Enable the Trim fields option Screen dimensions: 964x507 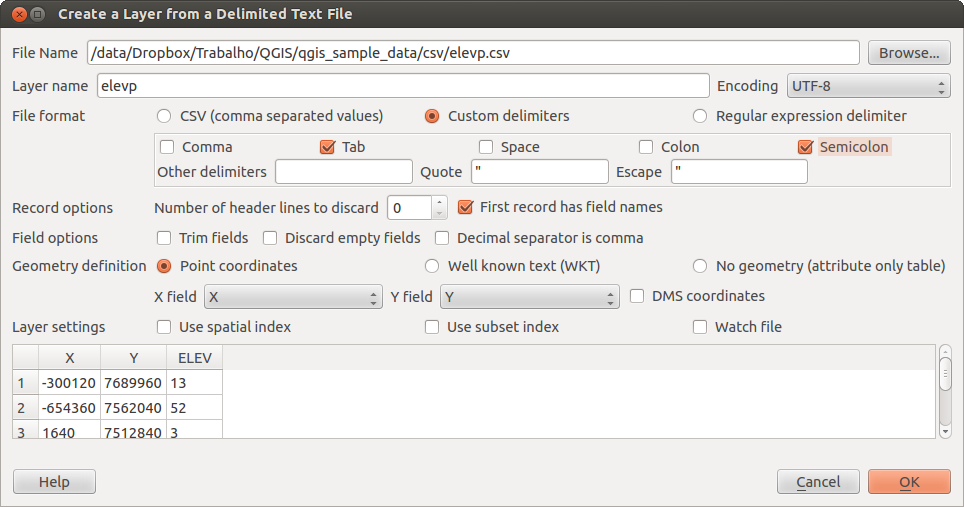click(165, 238)
